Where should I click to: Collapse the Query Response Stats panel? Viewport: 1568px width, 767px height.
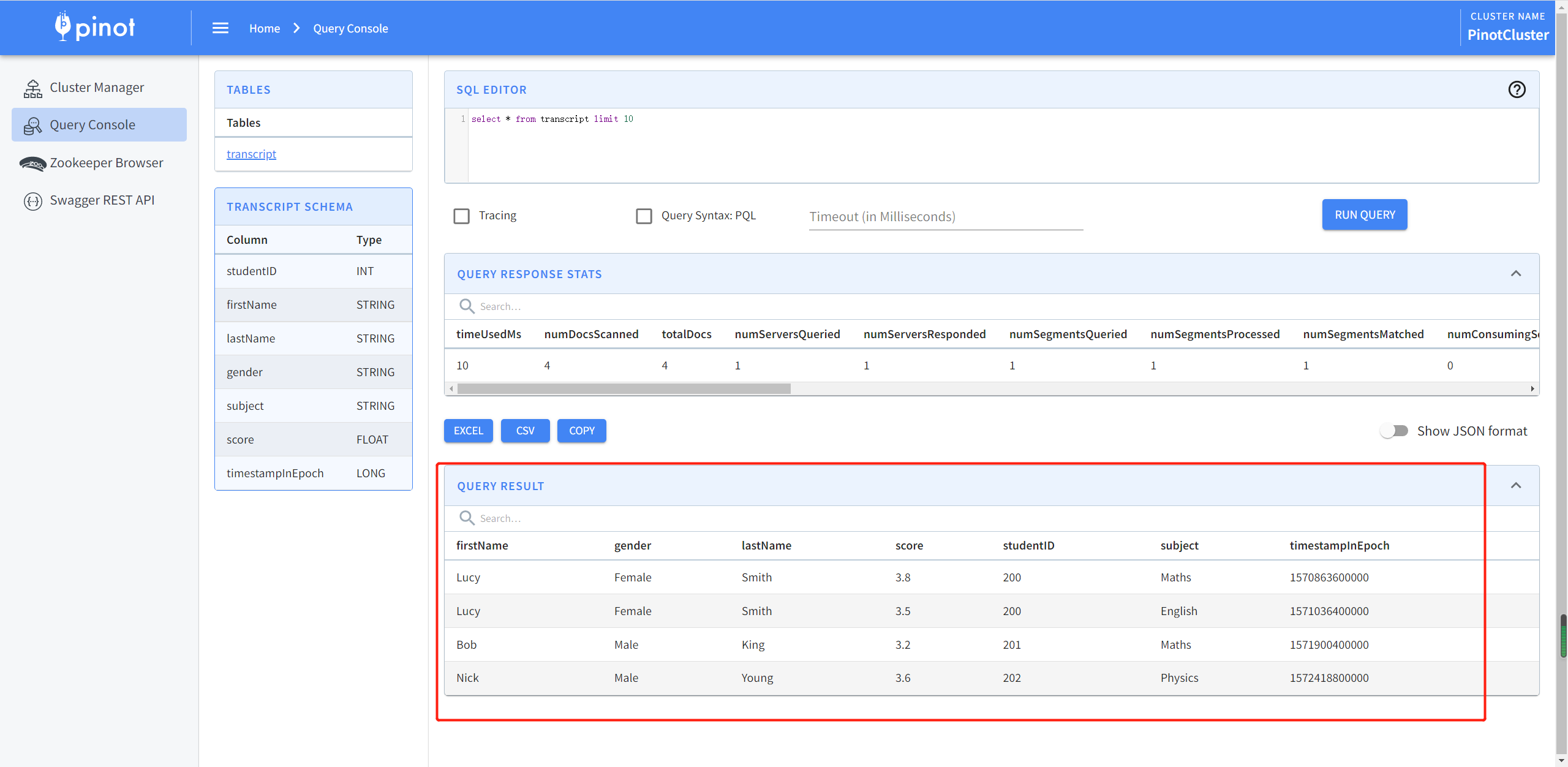1516,274
